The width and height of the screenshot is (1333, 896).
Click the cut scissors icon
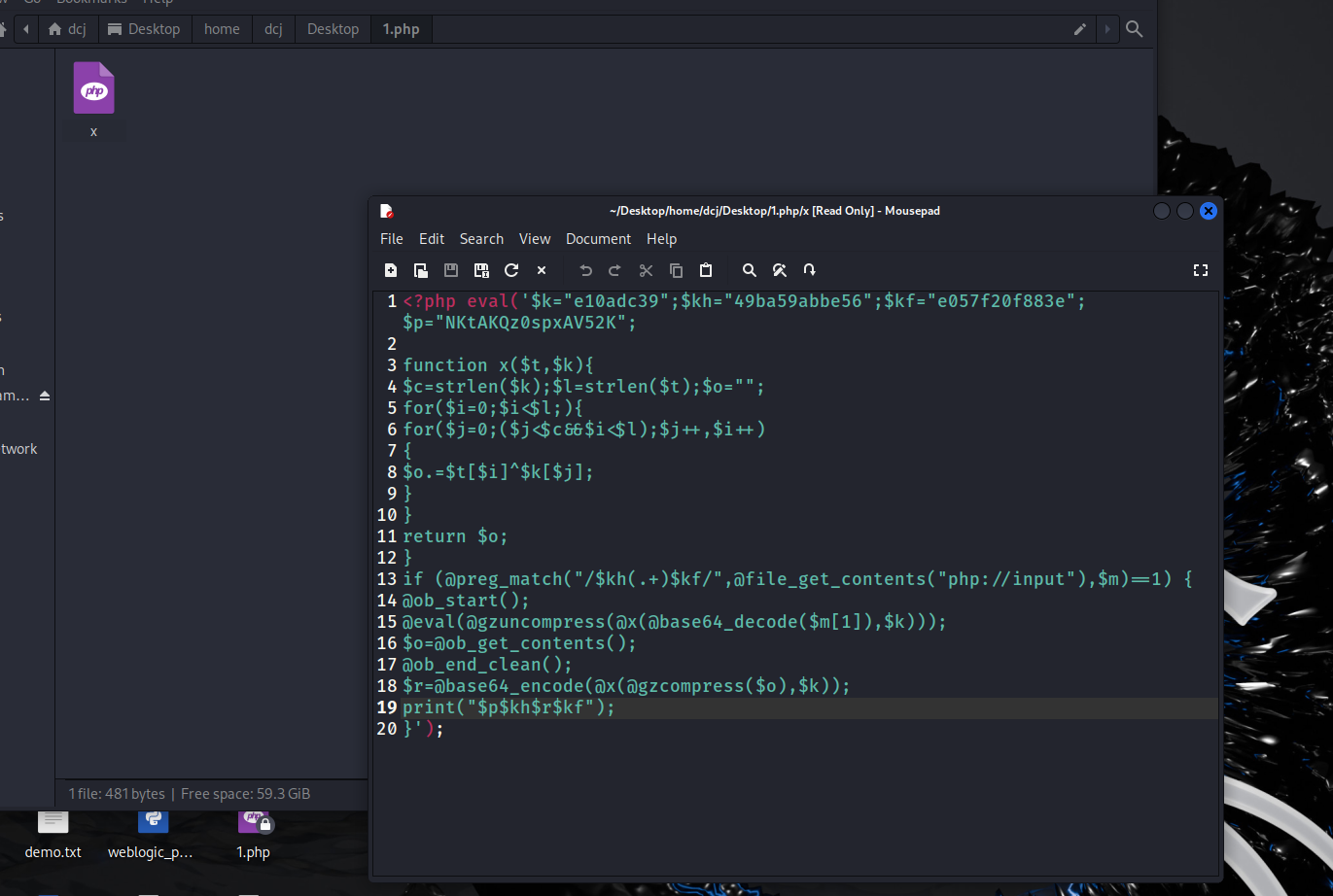646,270
